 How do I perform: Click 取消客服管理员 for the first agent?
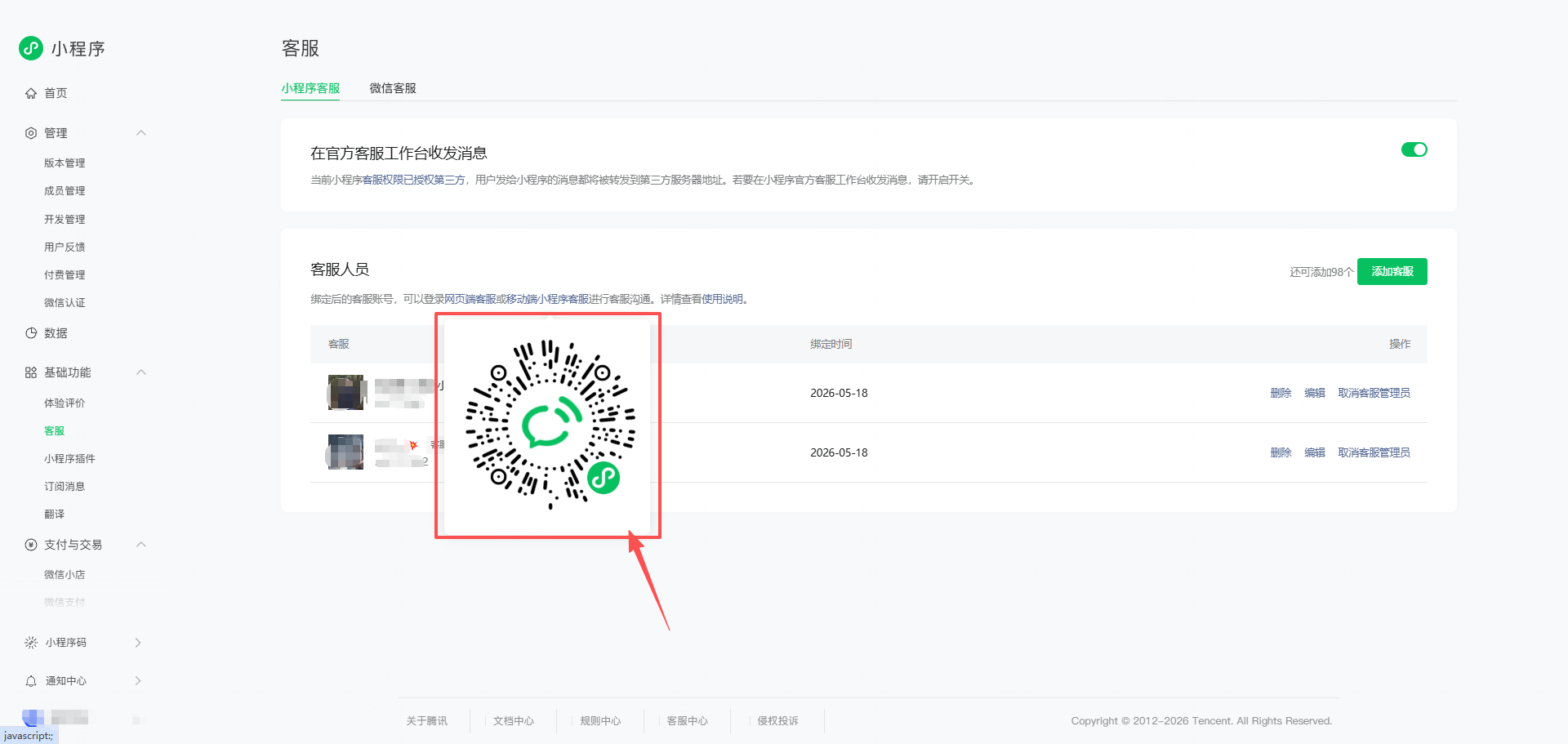point(1374,393)
